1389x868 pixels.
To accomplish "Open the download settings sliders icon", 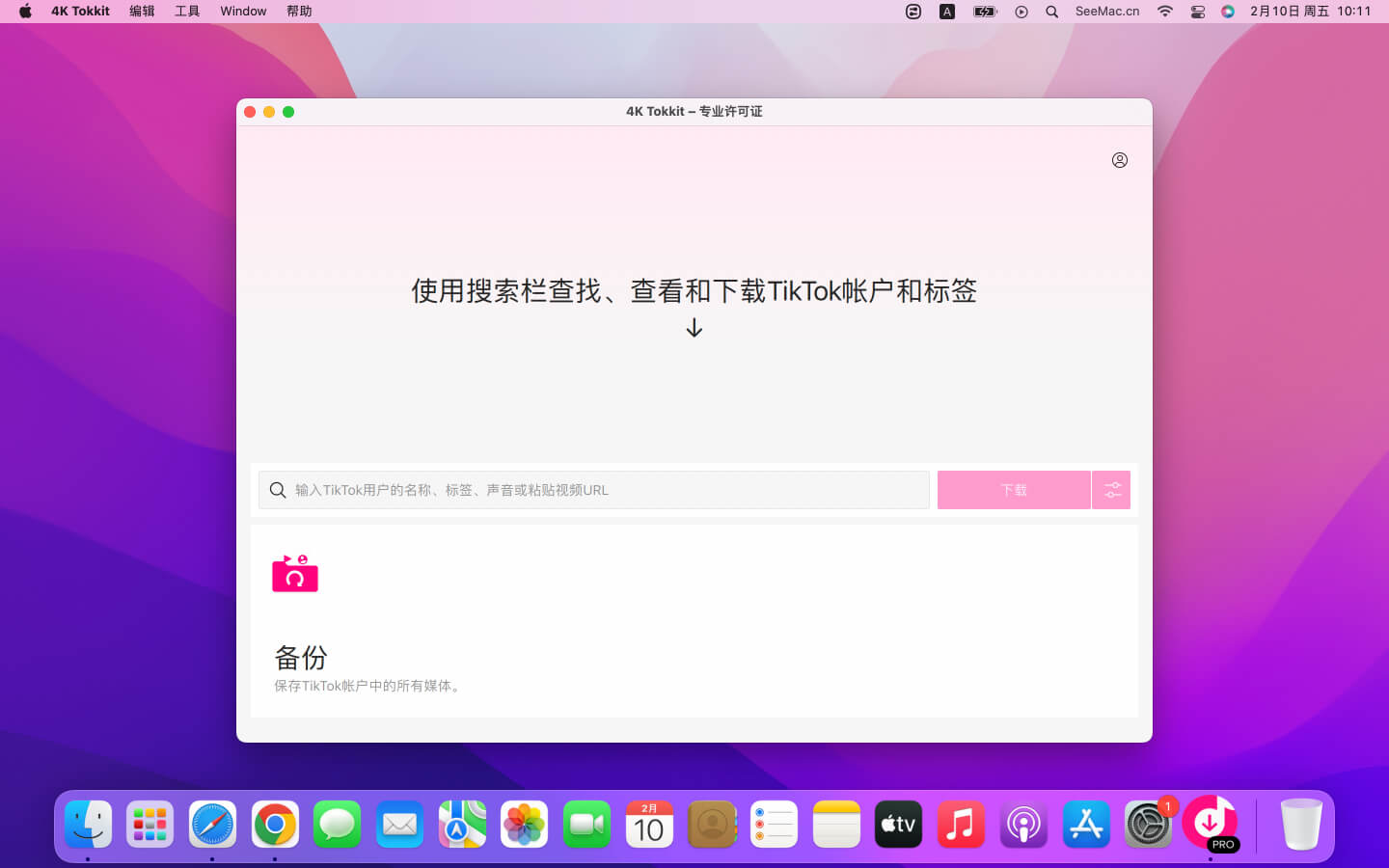I will 1111,490.
